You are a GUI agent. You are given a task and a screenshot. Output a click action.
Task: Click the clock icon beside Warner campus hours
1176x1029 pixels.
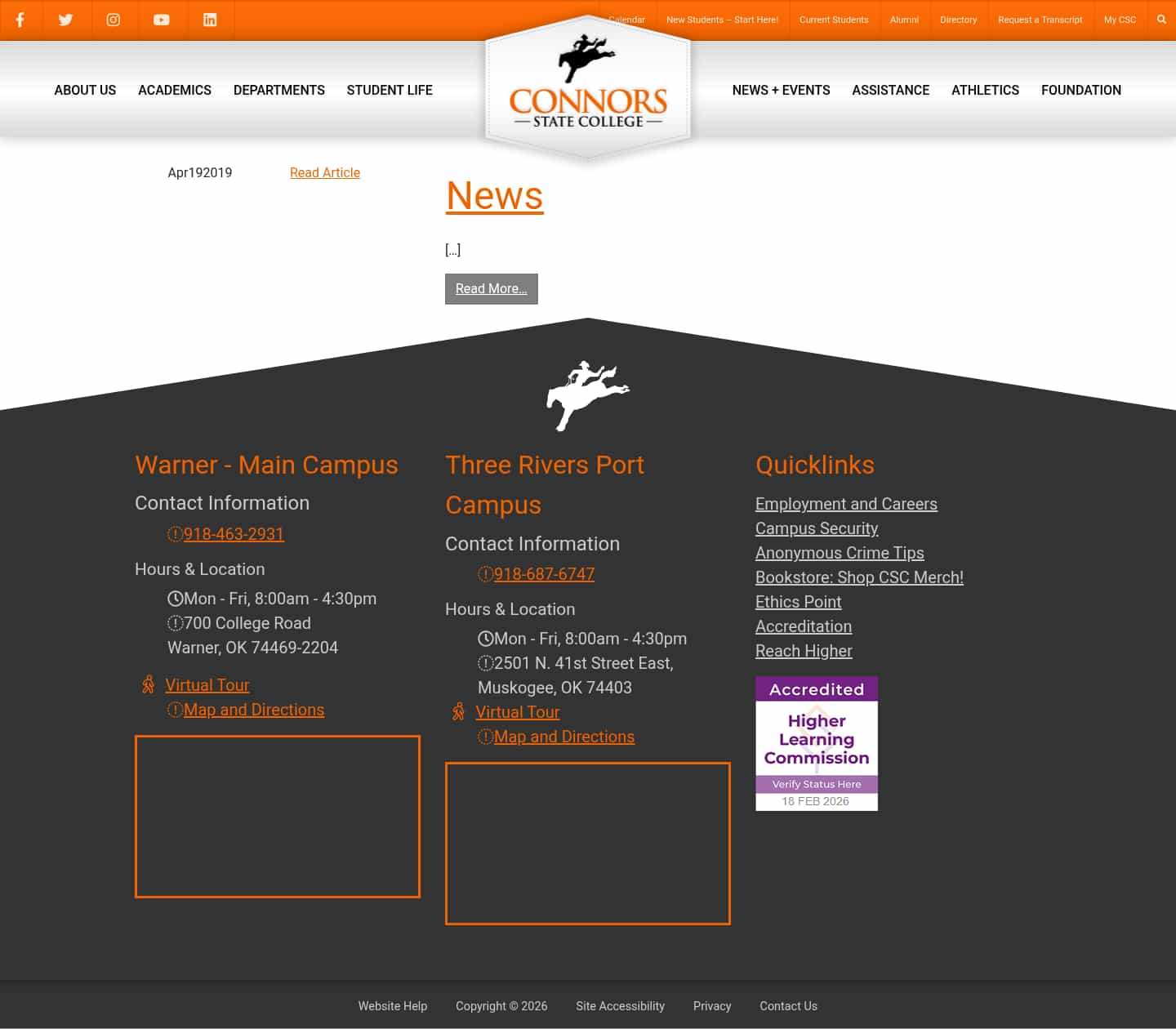click(x=175, y=599)
